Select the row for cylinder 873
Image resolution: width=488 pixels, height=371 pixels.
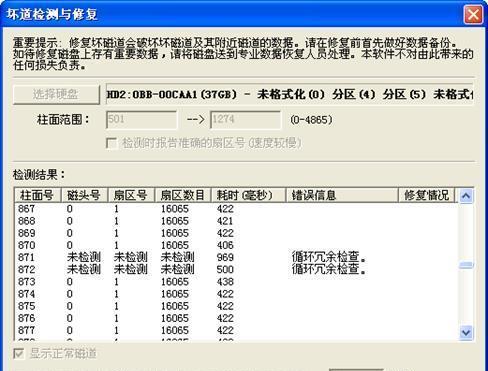point(236,282)
